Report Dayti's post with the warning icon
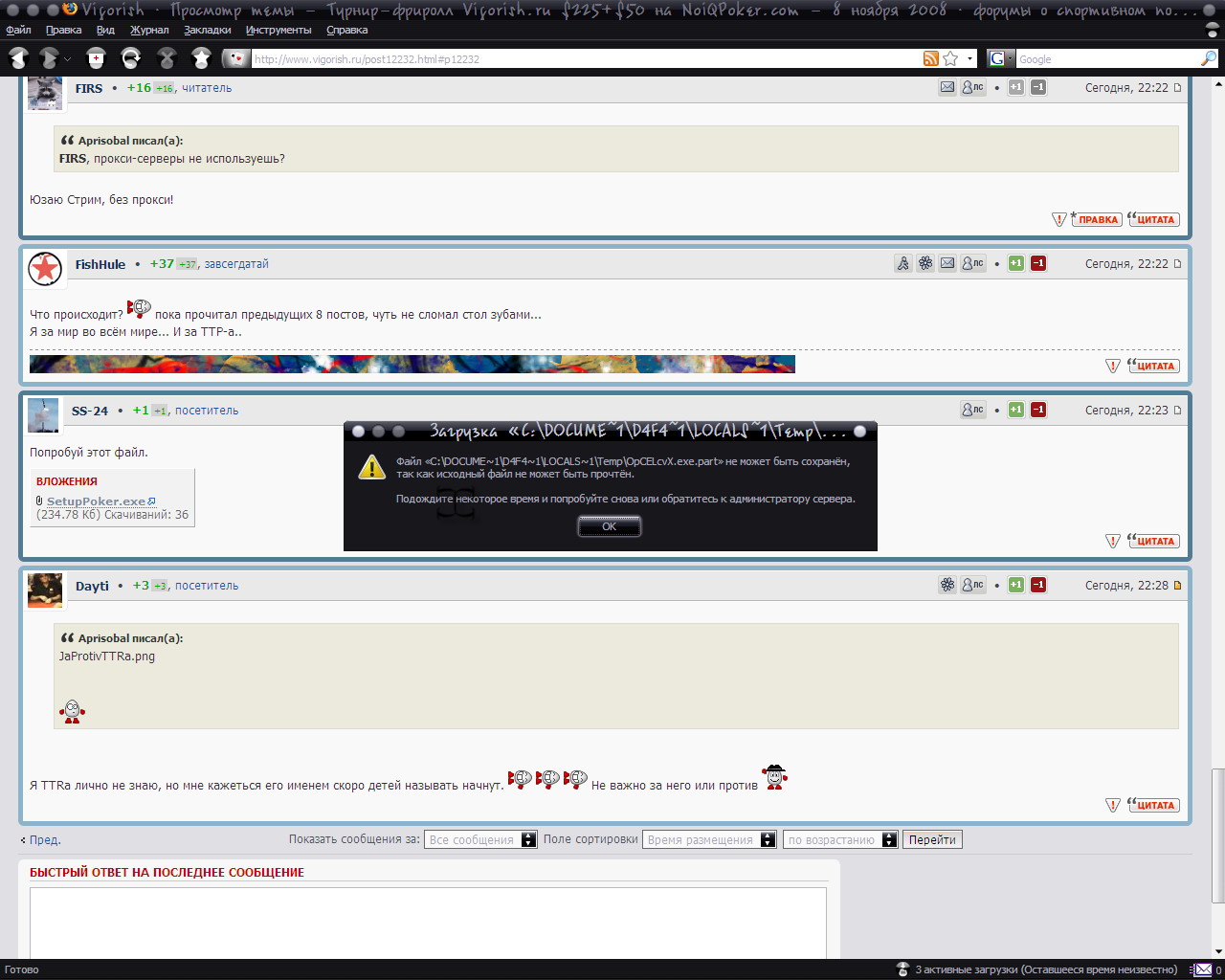This screenshot has width=1225, height=980. click(1112, 805)
